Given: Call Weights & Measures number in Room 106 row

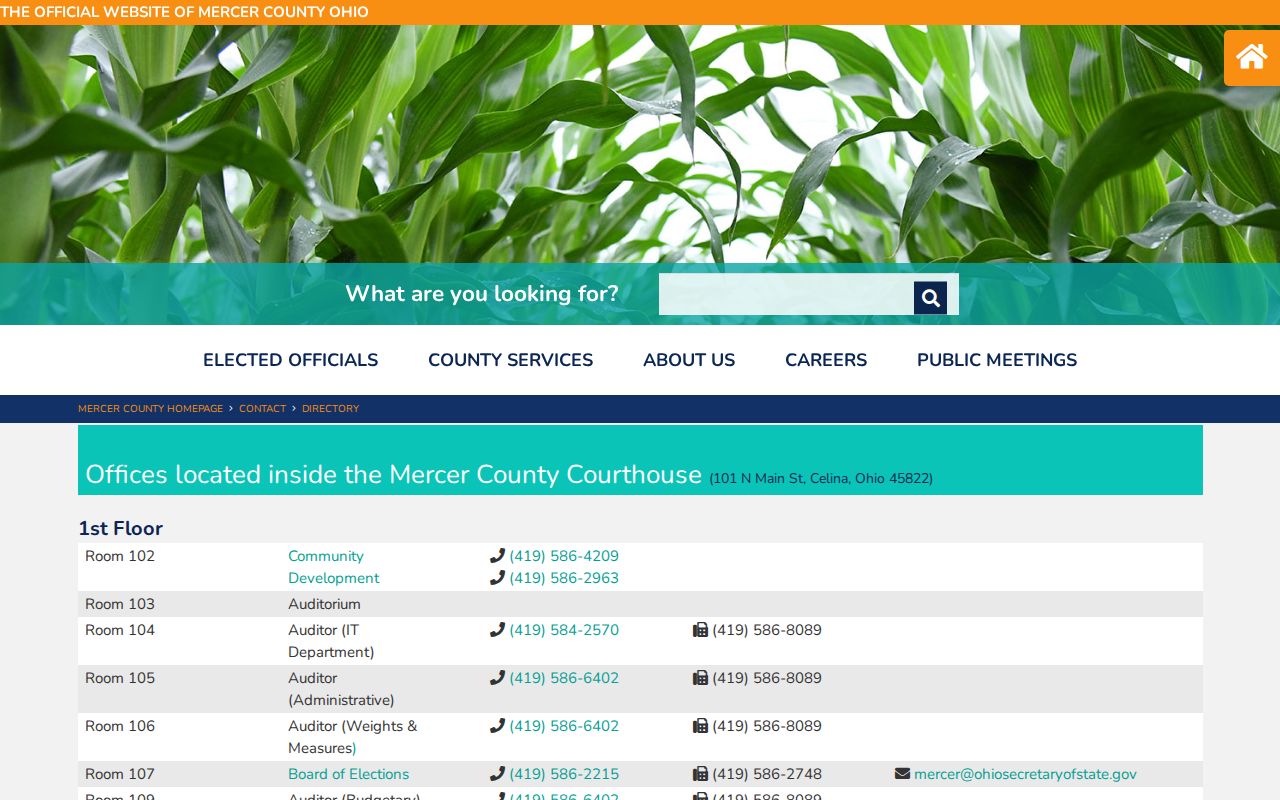Looking at the screenshot, I should 564,726.
